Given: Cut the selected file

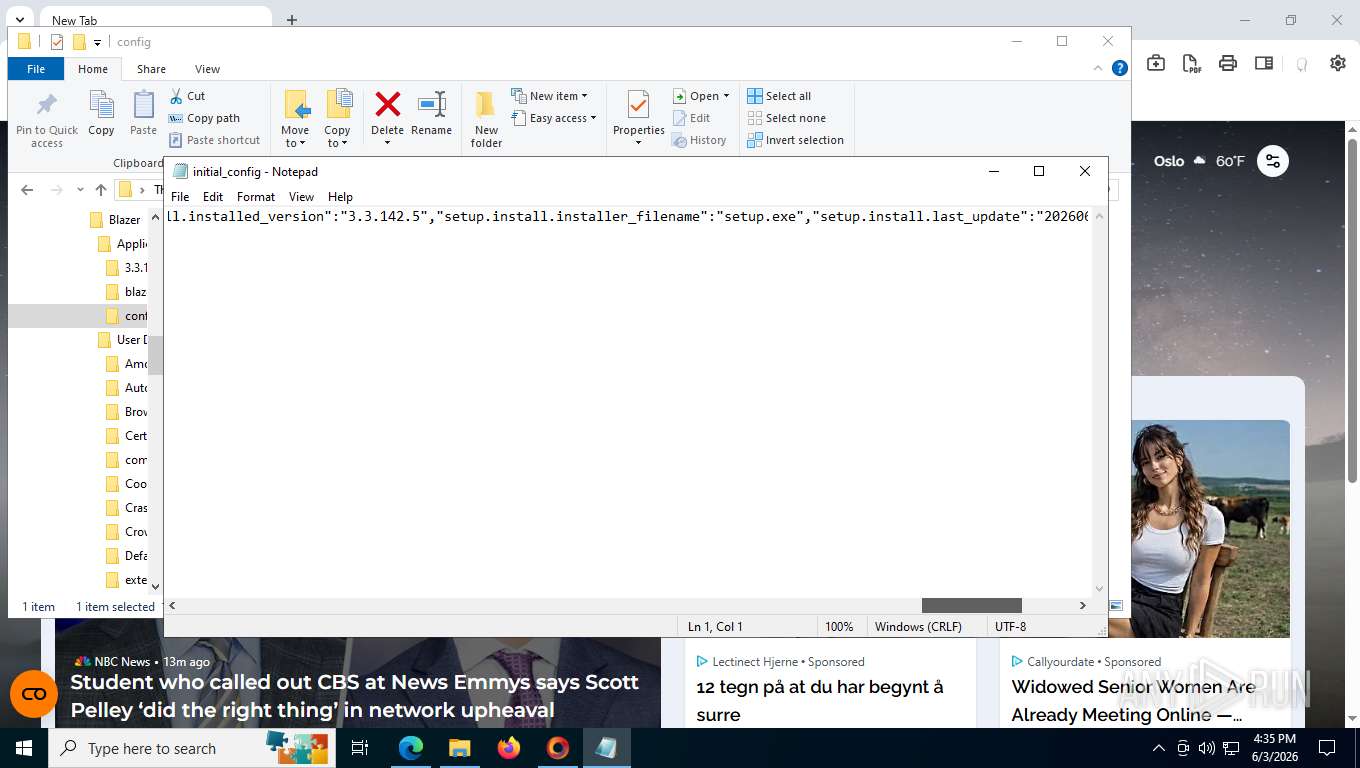Looking at the screenshot, I should click(x=187, y=96).
